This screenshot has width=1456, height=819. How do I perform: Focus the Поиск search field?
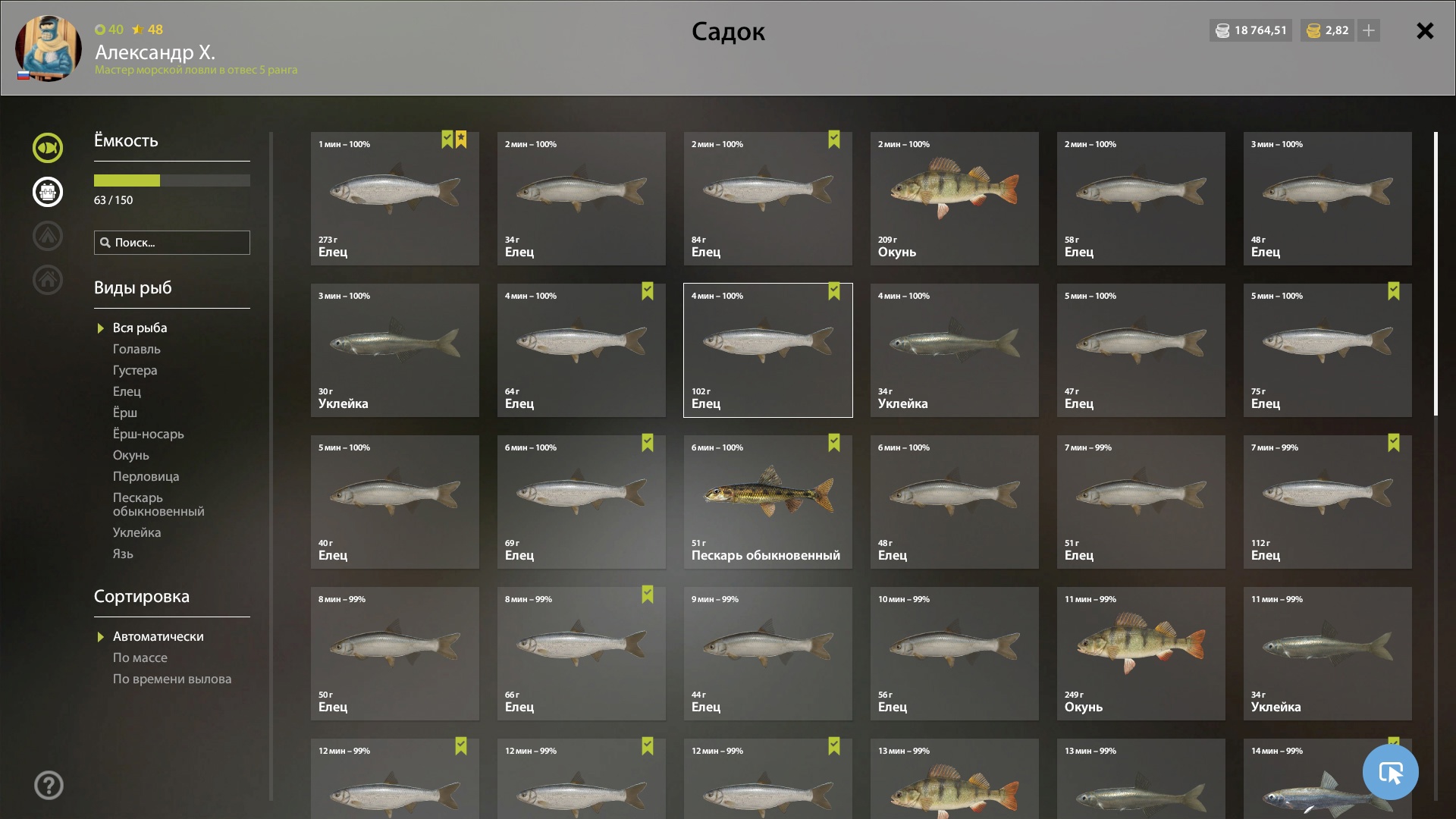(x=172, y=243)
